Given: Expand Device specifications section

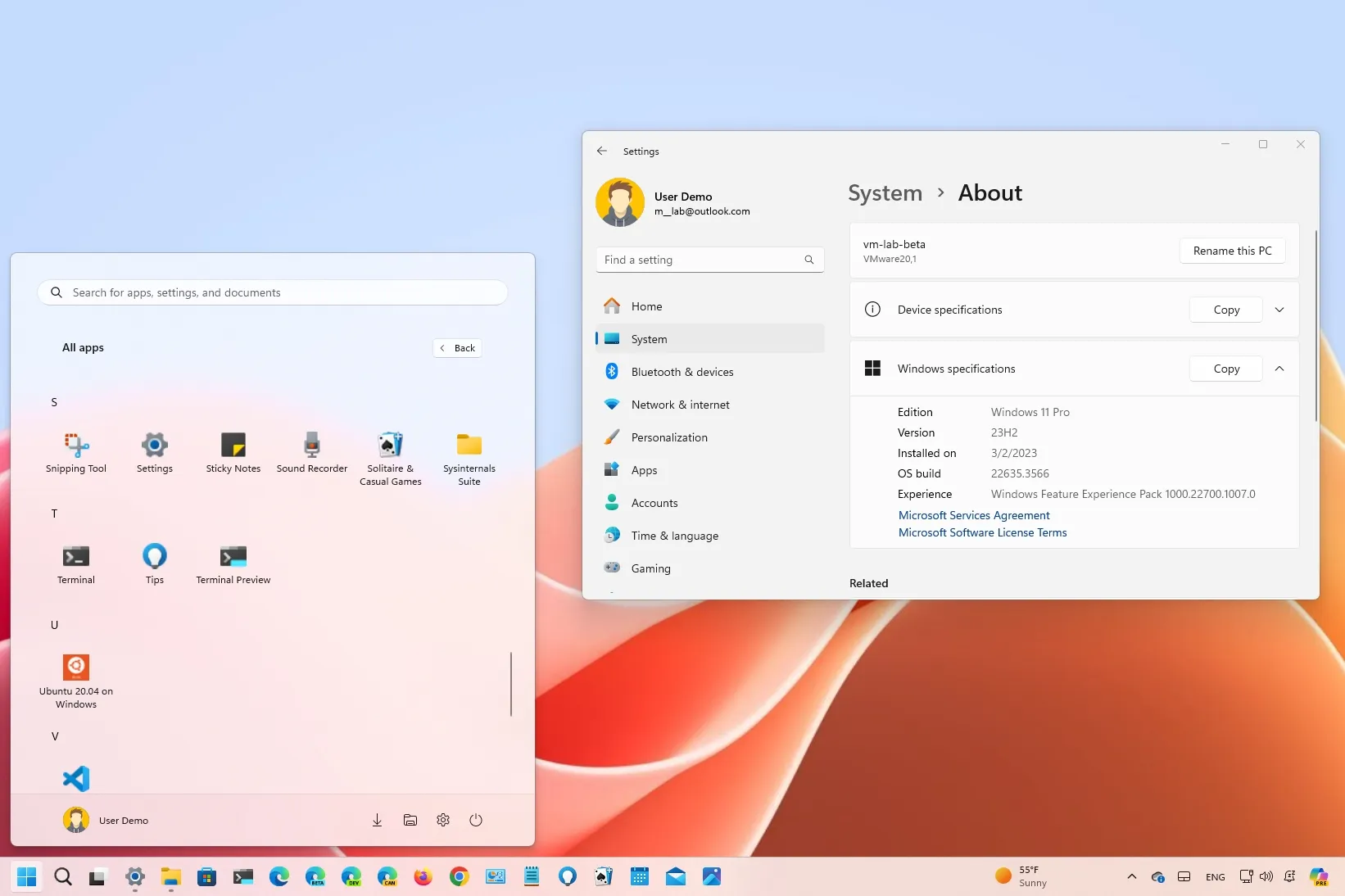Looking at the screenshot, I should click(x=1279, y=310).
